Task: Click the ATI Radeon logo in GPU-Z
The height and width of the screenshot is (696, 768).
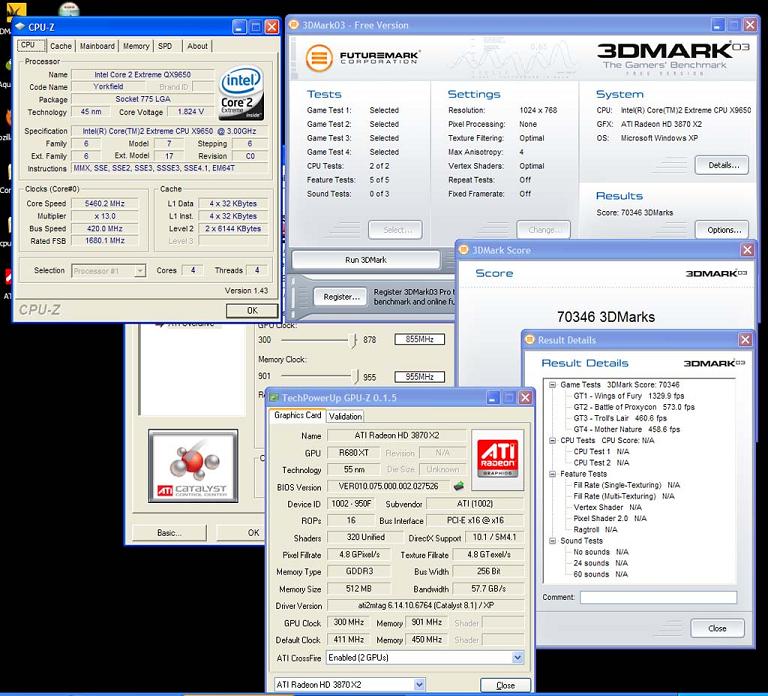Action: tap(498, 459)
